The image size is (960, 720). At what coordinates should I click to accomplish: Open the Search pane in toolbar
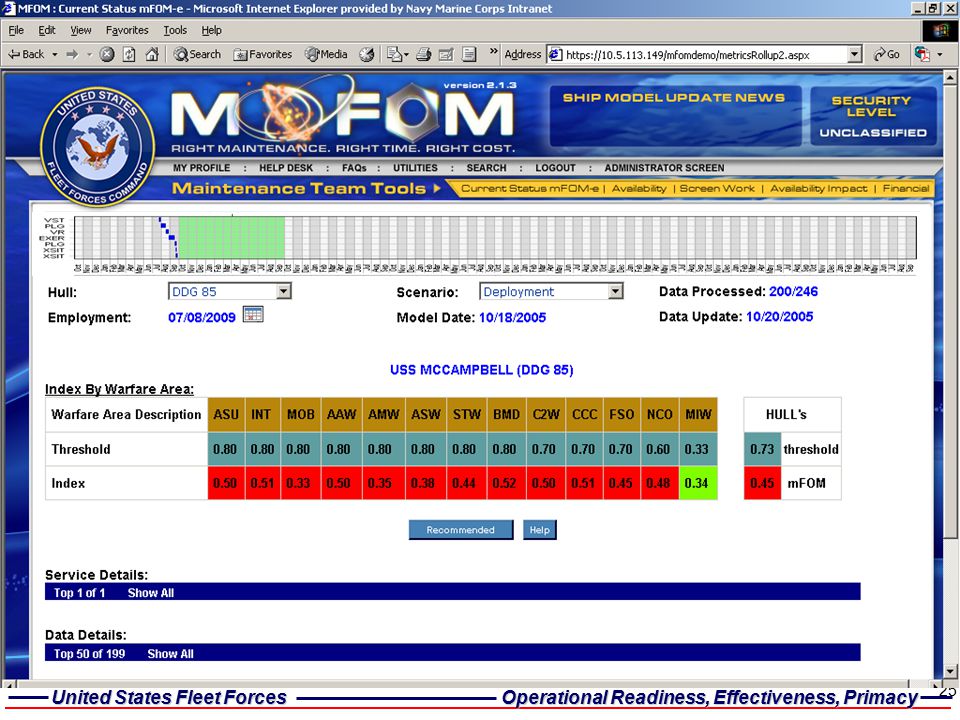pos(197,54)
